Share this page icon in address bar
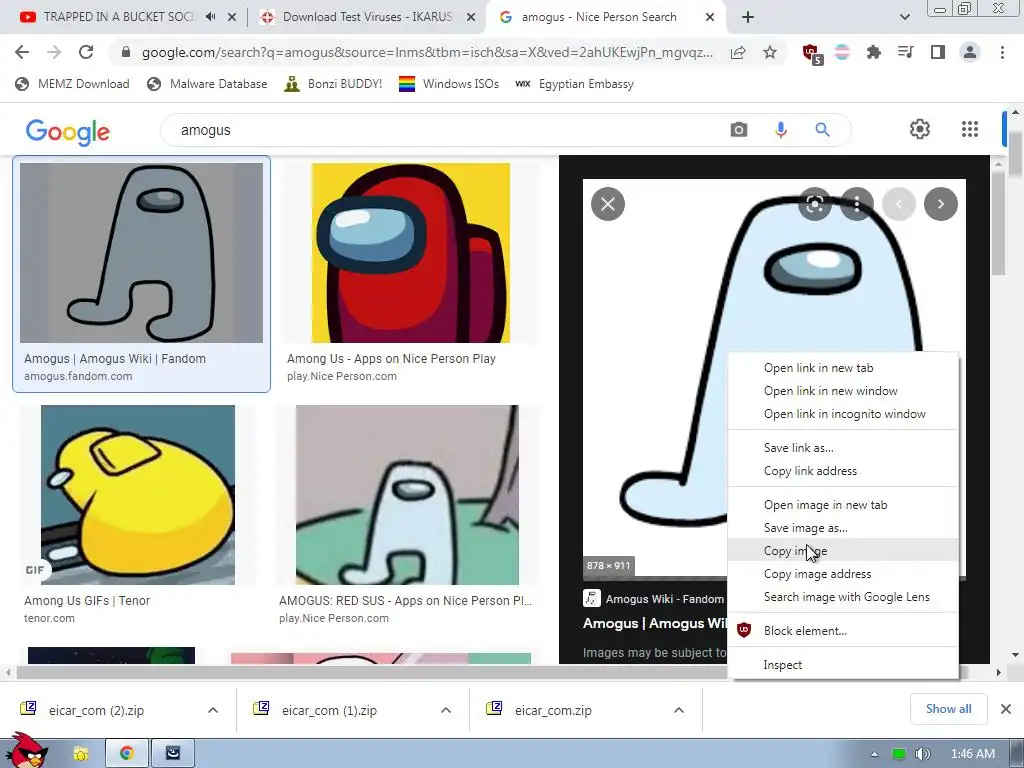Screen dimensions: 1024x768 pos(738,52)
